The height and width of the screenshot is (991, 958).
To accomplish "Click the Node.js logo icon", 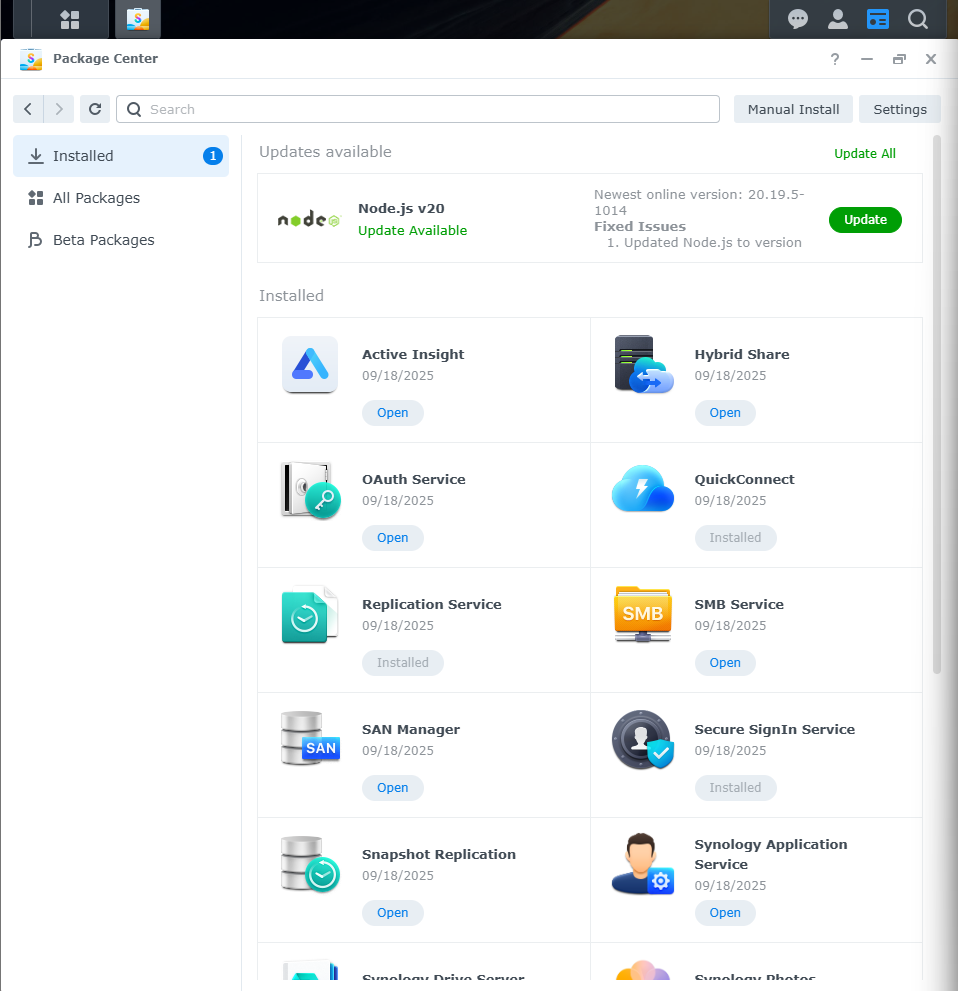I will coord(308,220).
